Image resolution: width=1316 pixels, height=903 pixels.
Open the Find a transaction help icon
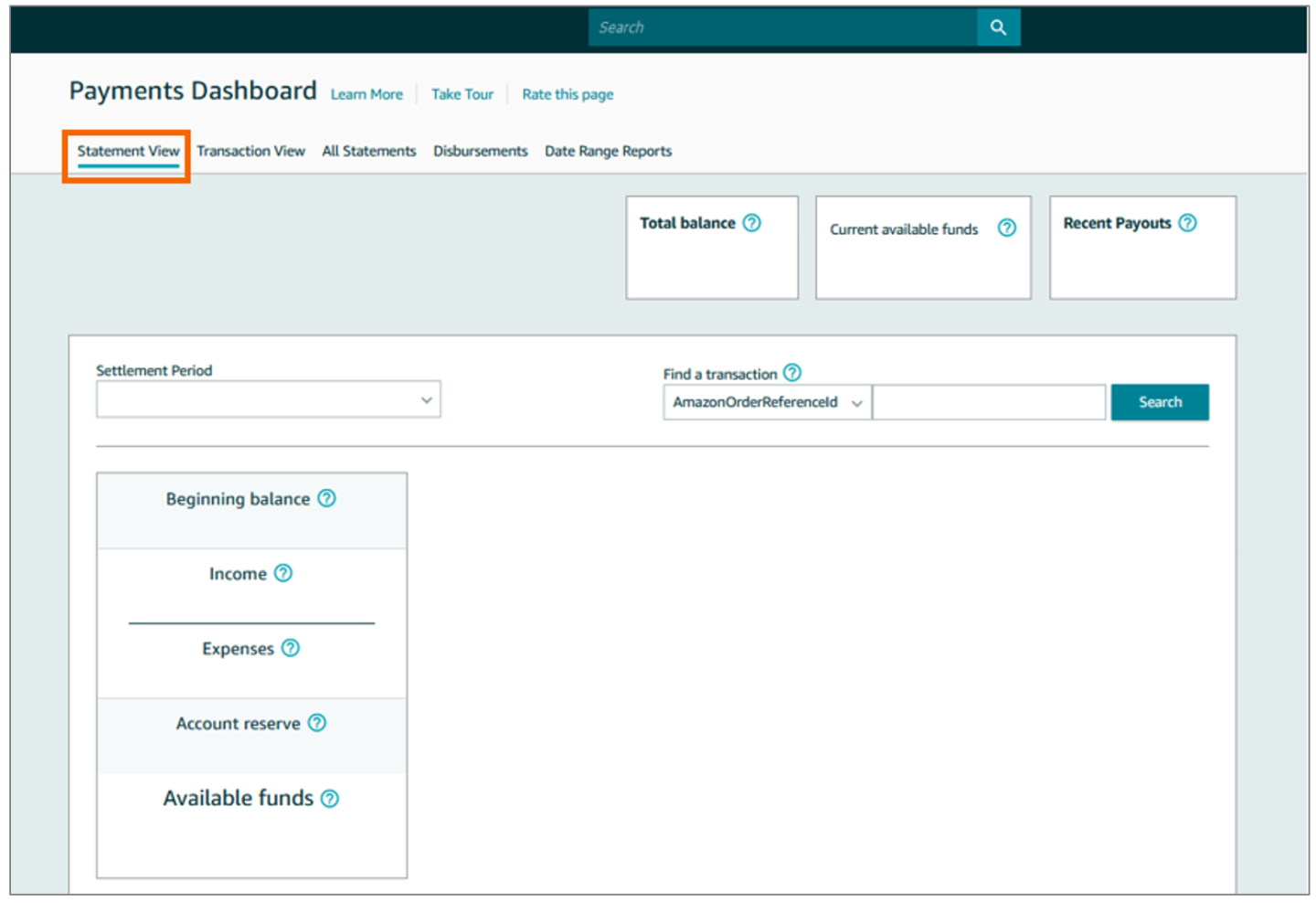click(792, 373)
